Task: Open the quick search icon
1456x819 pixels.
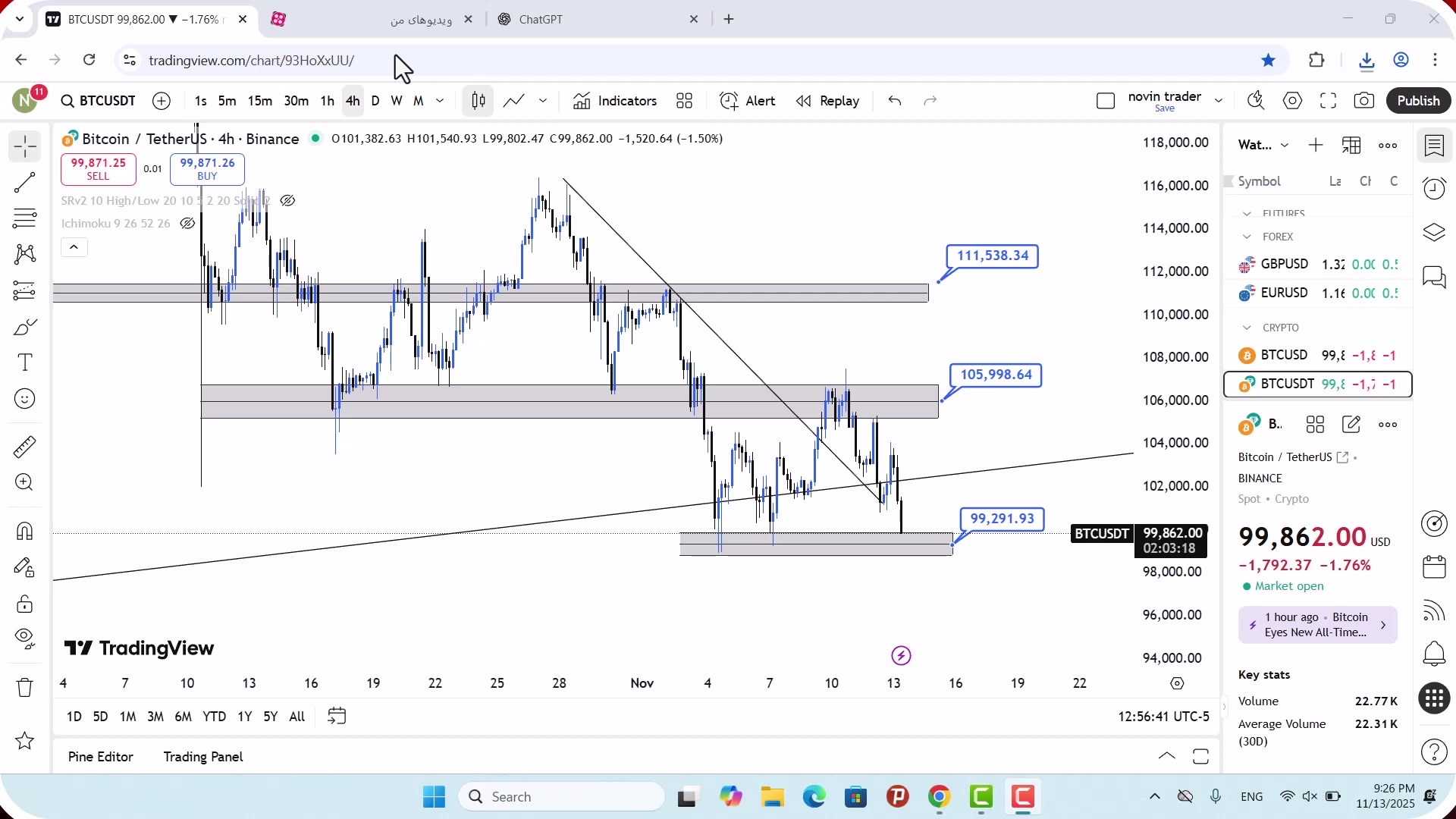Action: click(1257, 101)
